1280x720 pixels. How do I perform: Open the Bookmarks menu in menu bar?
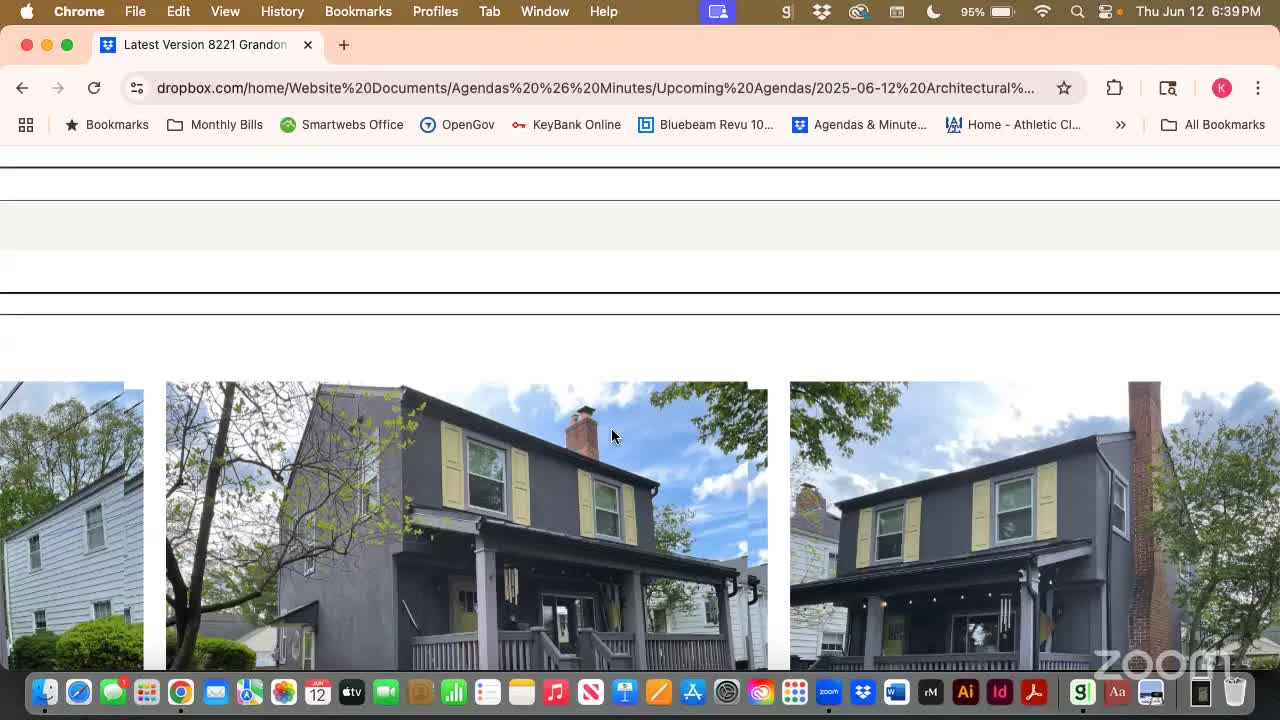pyautogui.click(x=357, y=11)
